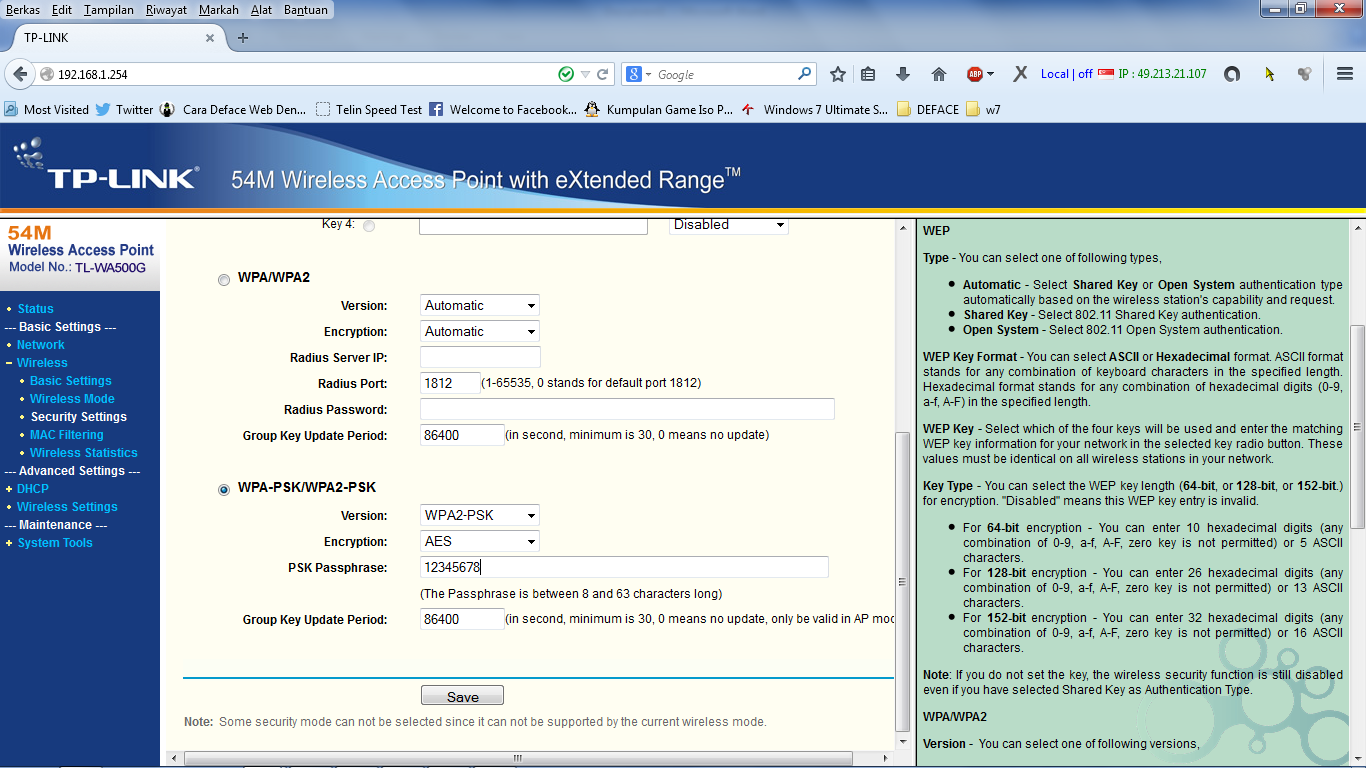Go to the home page icon
Viewport: 1366px width, 768px height.
(938, 74)
